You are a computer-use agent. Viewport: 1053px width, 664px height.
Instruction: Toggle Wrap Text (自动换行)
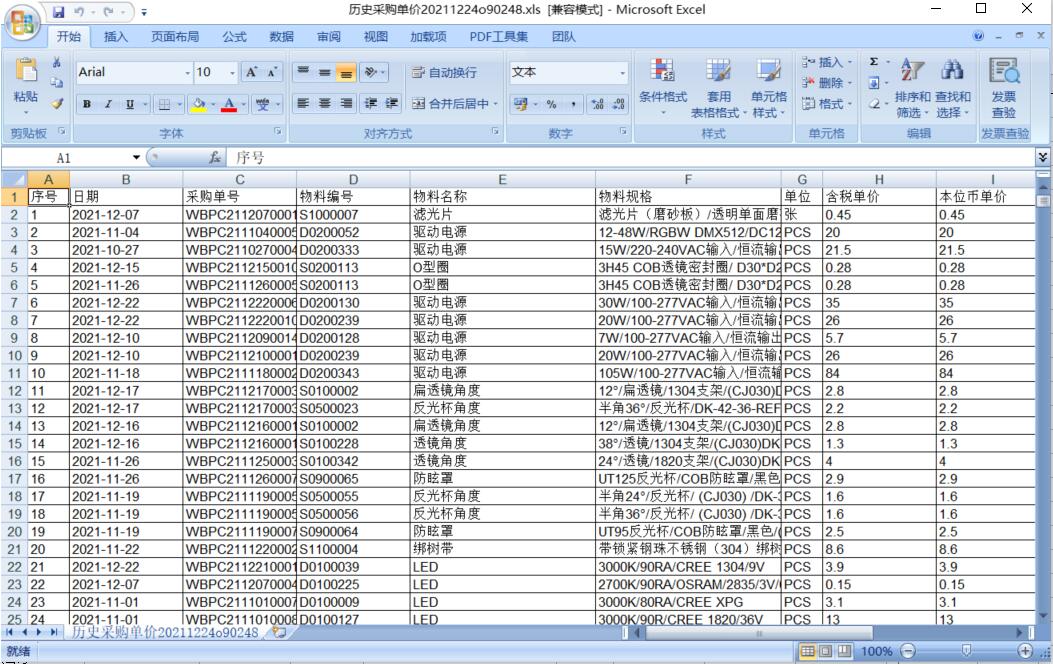(444, 72)
